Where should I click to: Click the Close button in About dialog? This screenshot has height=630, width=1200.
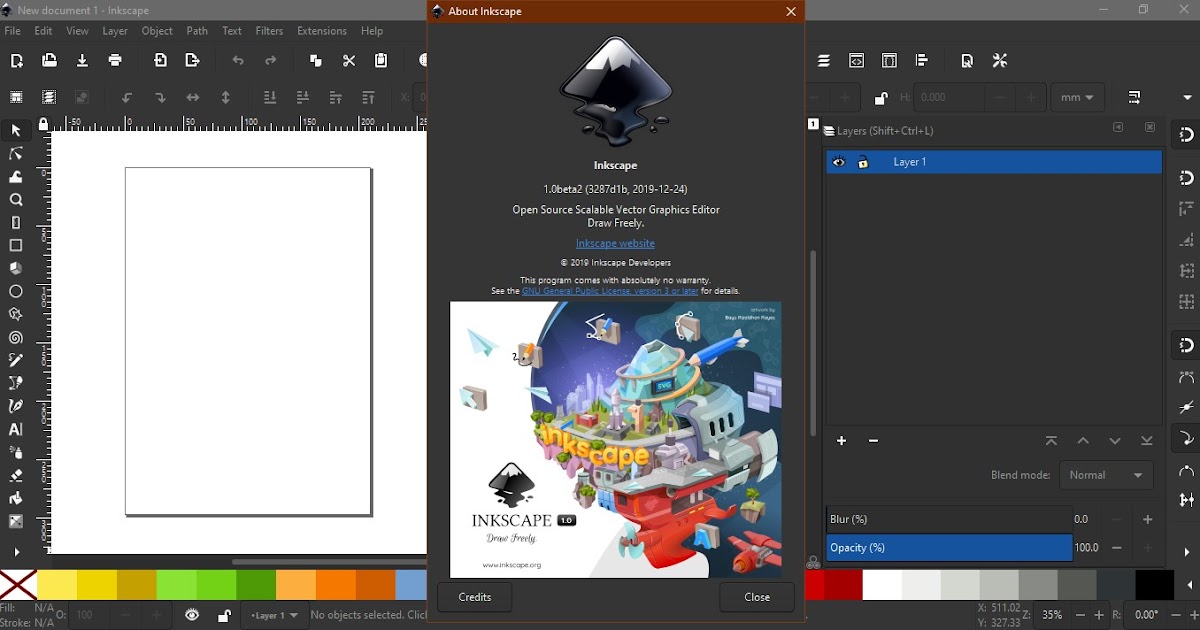(x=757, y=597)
